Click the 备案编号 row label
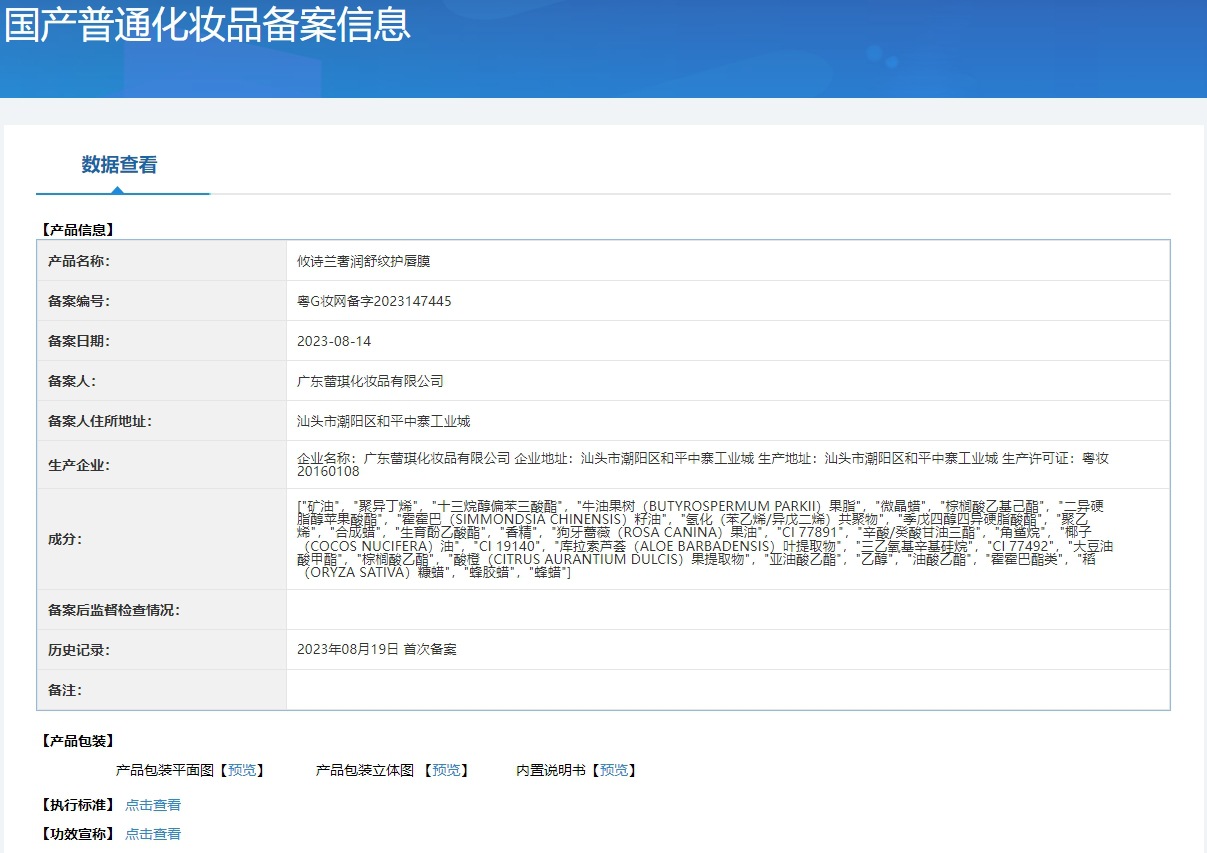 (x=79, y=301)
